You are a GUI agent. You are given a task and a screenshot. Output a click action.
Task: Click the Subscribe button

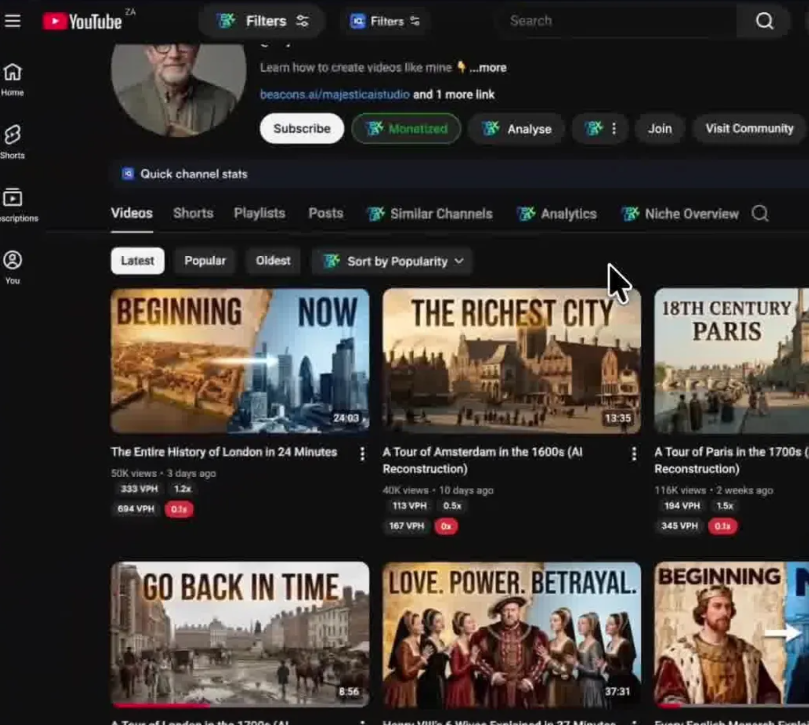pyautogui.click(x=301, y=128)
